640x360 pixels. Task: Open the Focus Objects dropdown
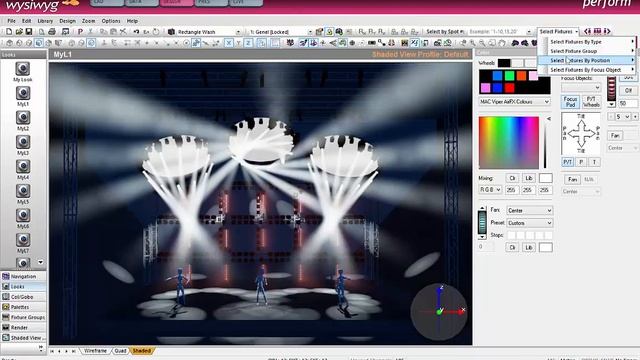[x=581, y=88]
